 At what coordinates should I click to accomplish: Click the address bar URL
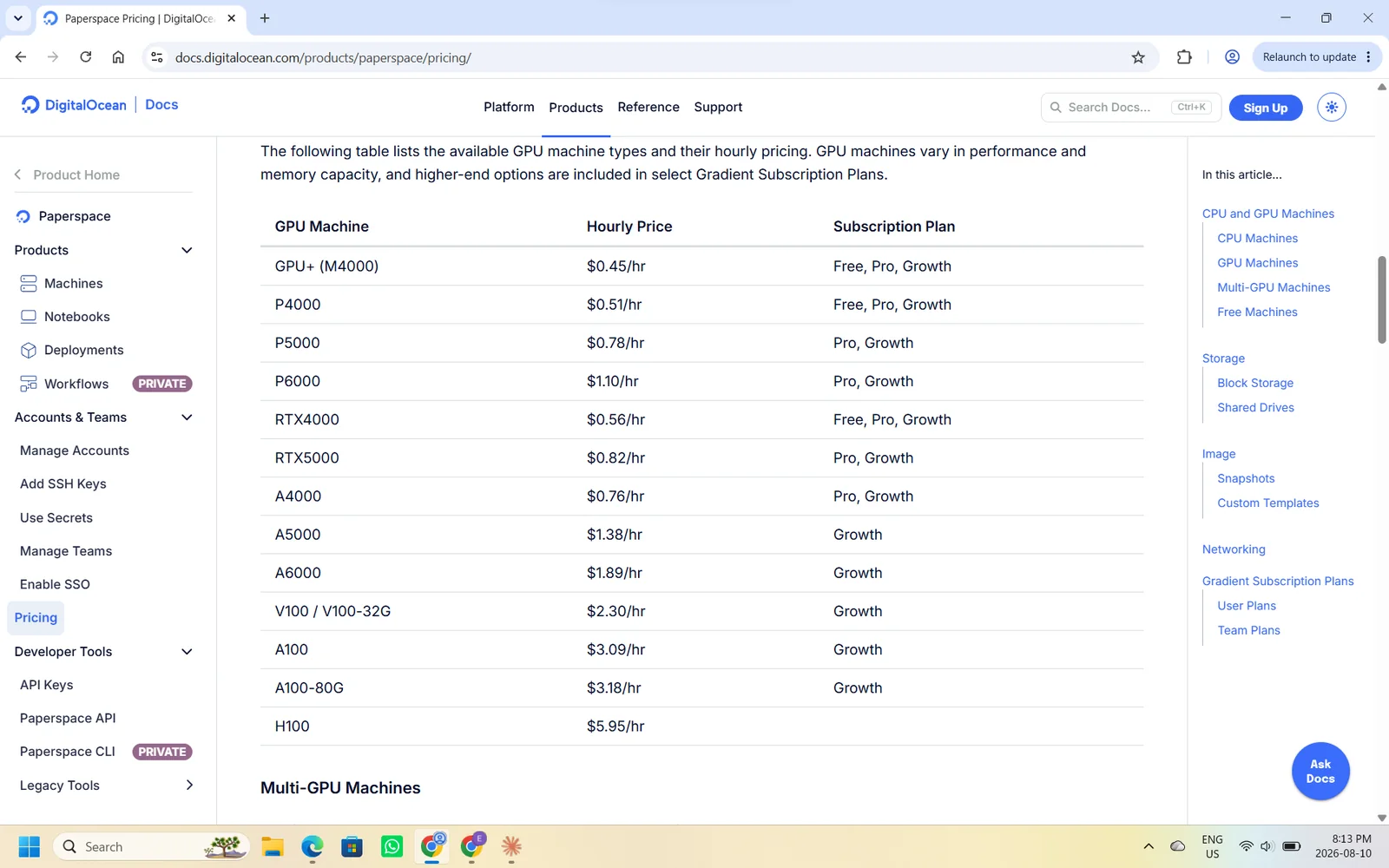pyautogui.click(x=323, y=57)
